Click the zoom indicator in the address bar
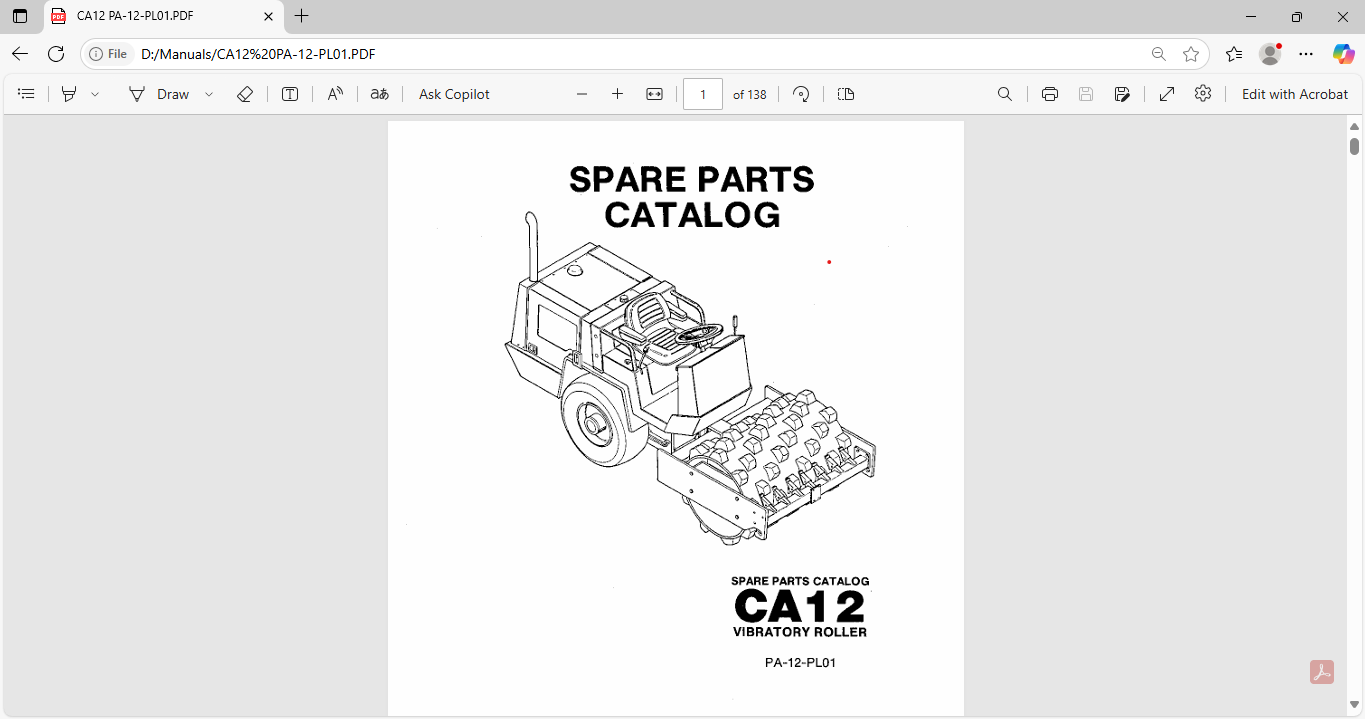Viewport: 1365px width, 719px height. pyautogui.click(x=1158, y=54)
